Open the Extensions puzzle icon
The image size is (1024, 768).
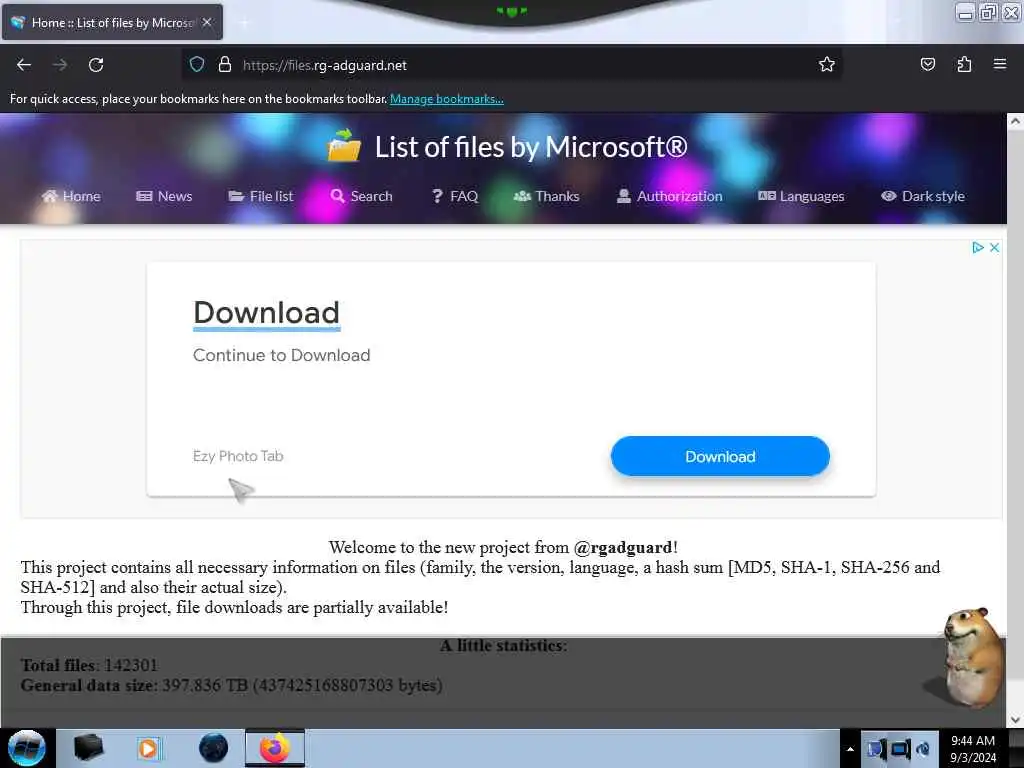[x=964, y=65]
